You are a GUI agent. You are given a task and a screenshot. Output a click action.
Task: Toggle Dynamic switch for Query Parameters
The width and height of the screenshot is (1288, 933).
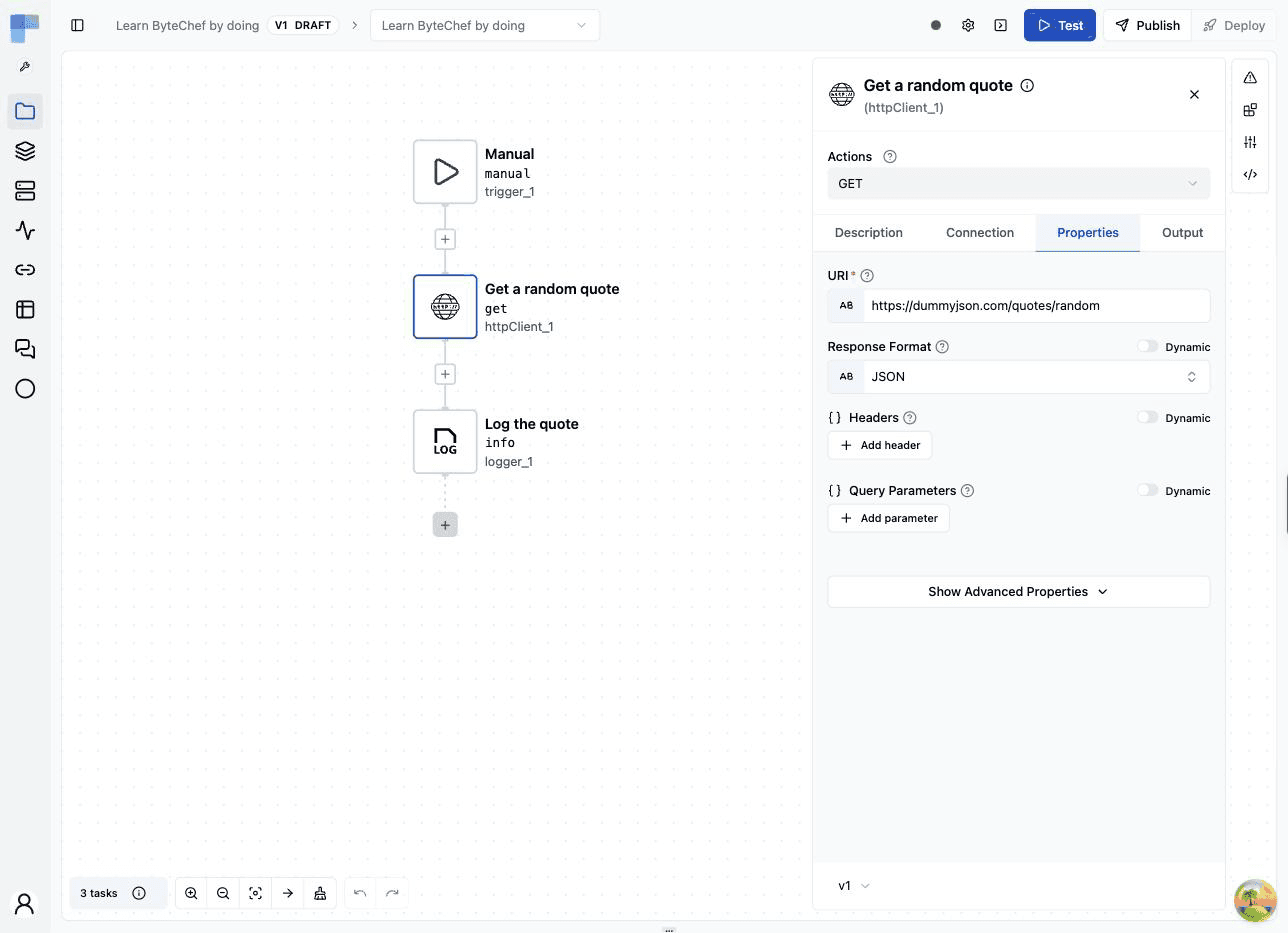[1147, 490]
